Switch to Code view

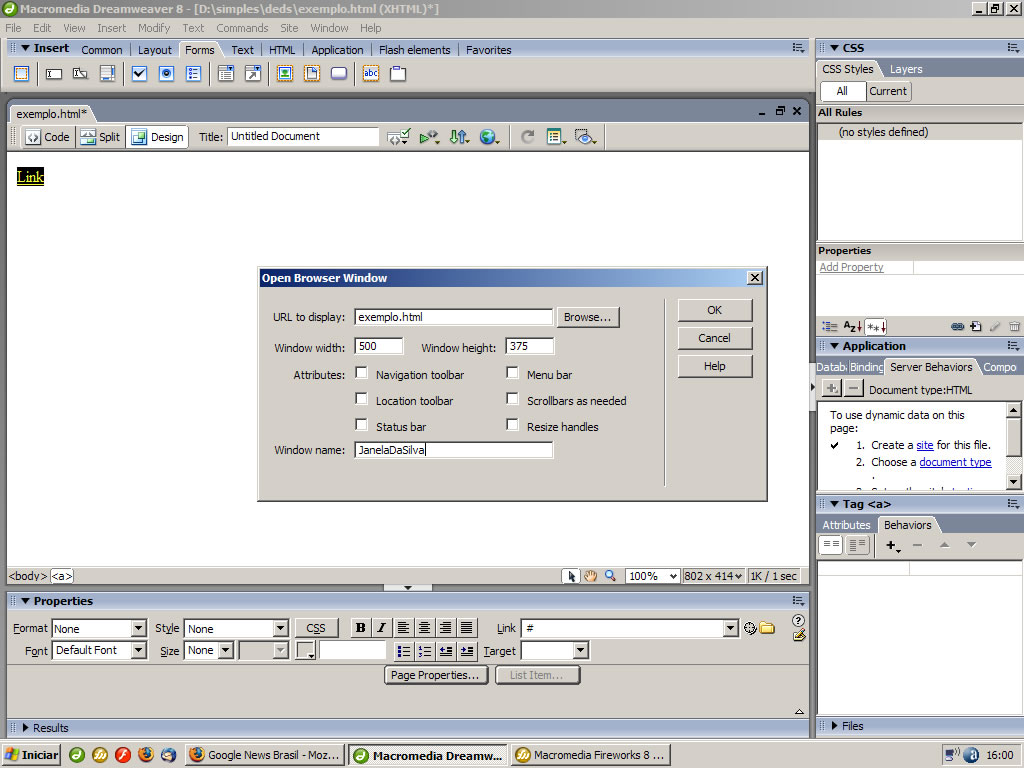(x=48, y=137)
